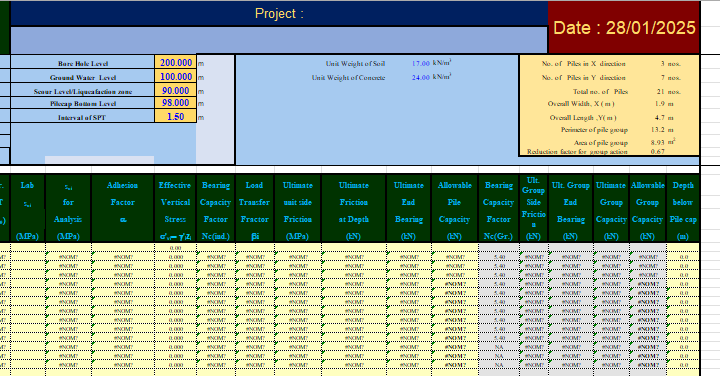
Task: Select the "Area of pile group" label
Action: (x=601, y=143)
